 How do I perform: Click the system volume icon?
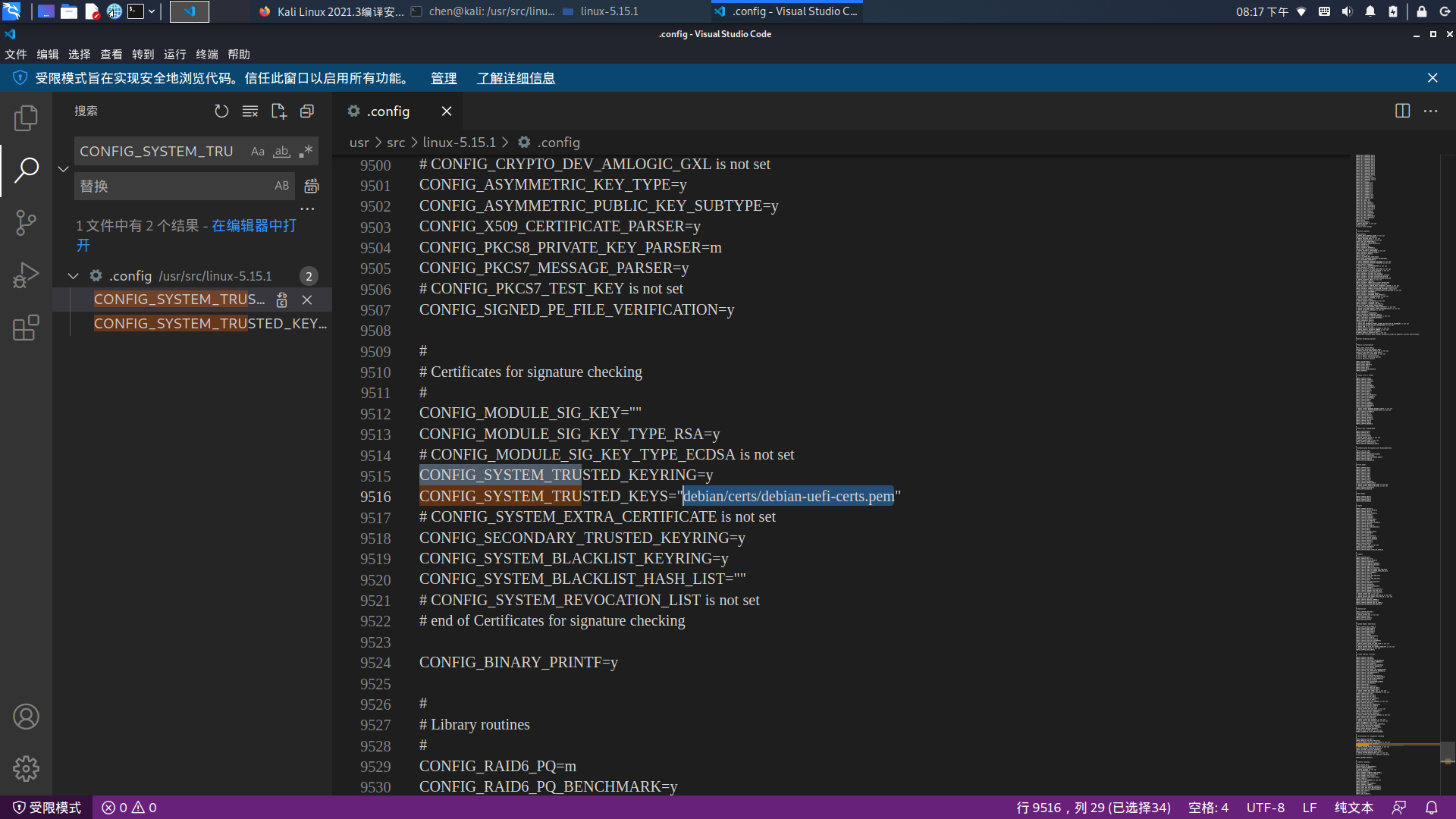[1347, 11]
